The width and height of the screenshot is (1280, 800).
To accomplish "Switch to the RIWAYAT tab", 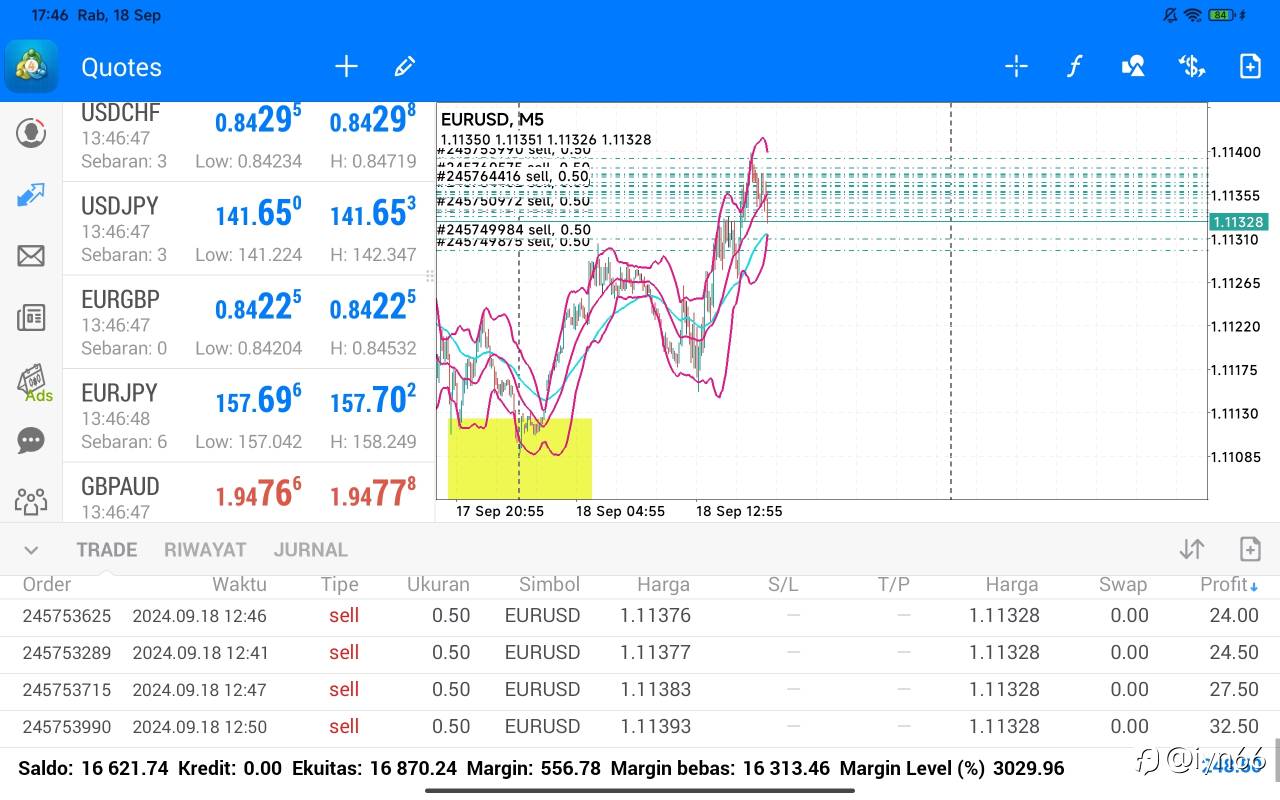I will [205, 550].
